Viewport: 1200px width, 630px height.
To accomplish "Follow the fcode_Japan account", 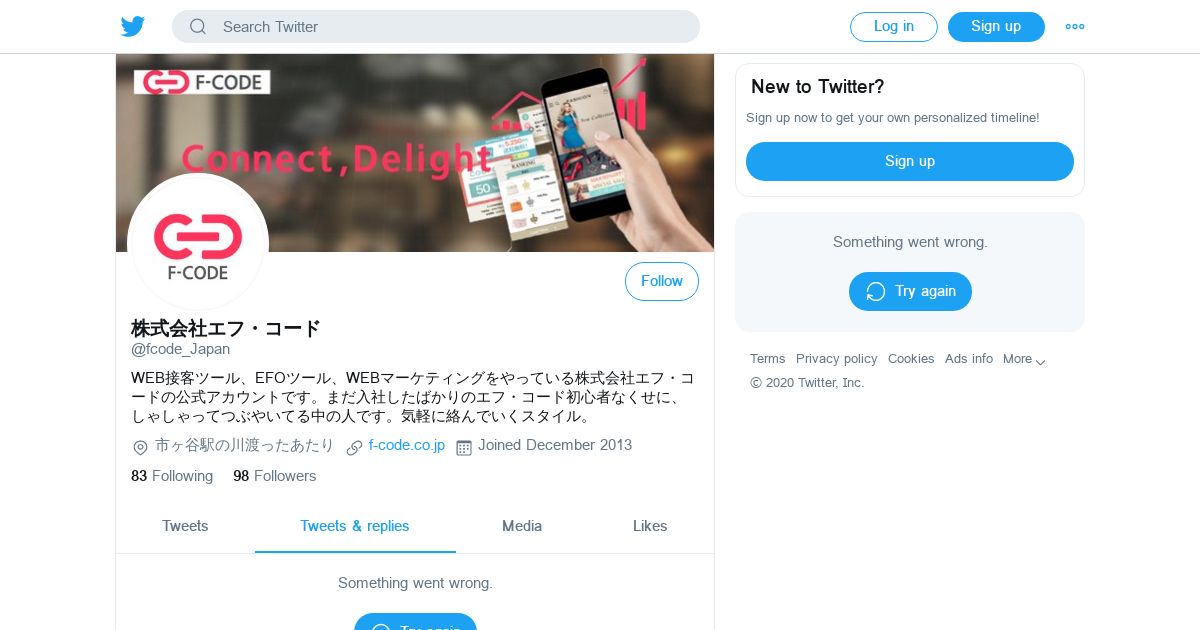I will 662,282.
